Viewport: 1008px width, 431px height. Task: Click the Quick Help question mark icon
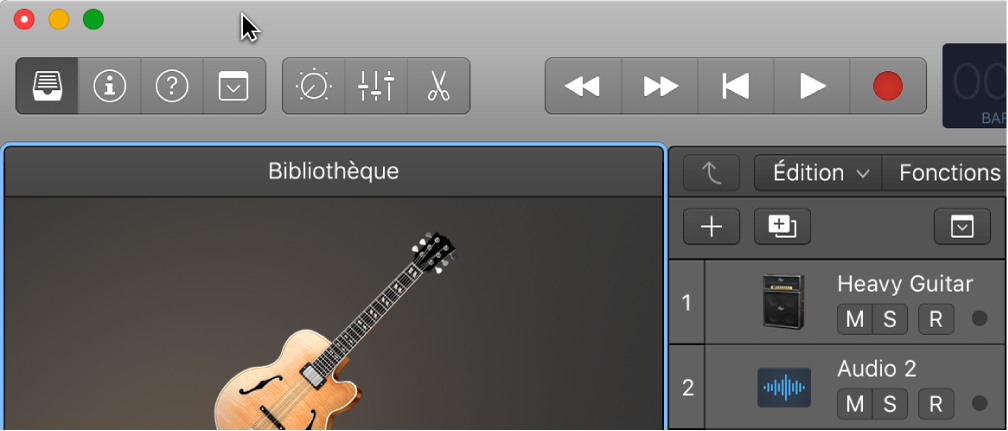coord(172,87)
